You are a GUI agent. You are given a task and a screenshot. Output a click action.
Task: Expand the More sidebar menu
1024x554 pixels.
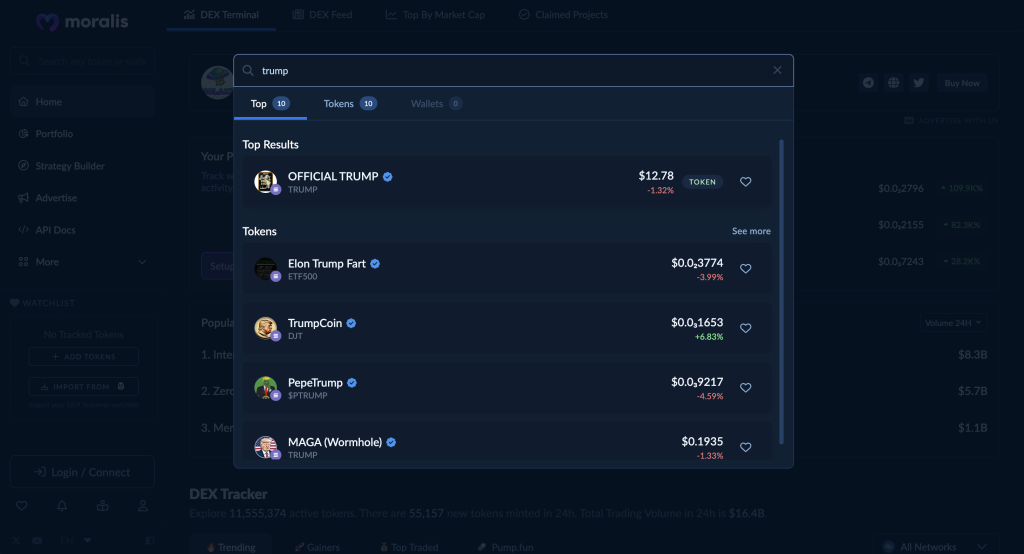tap(82, 262)
